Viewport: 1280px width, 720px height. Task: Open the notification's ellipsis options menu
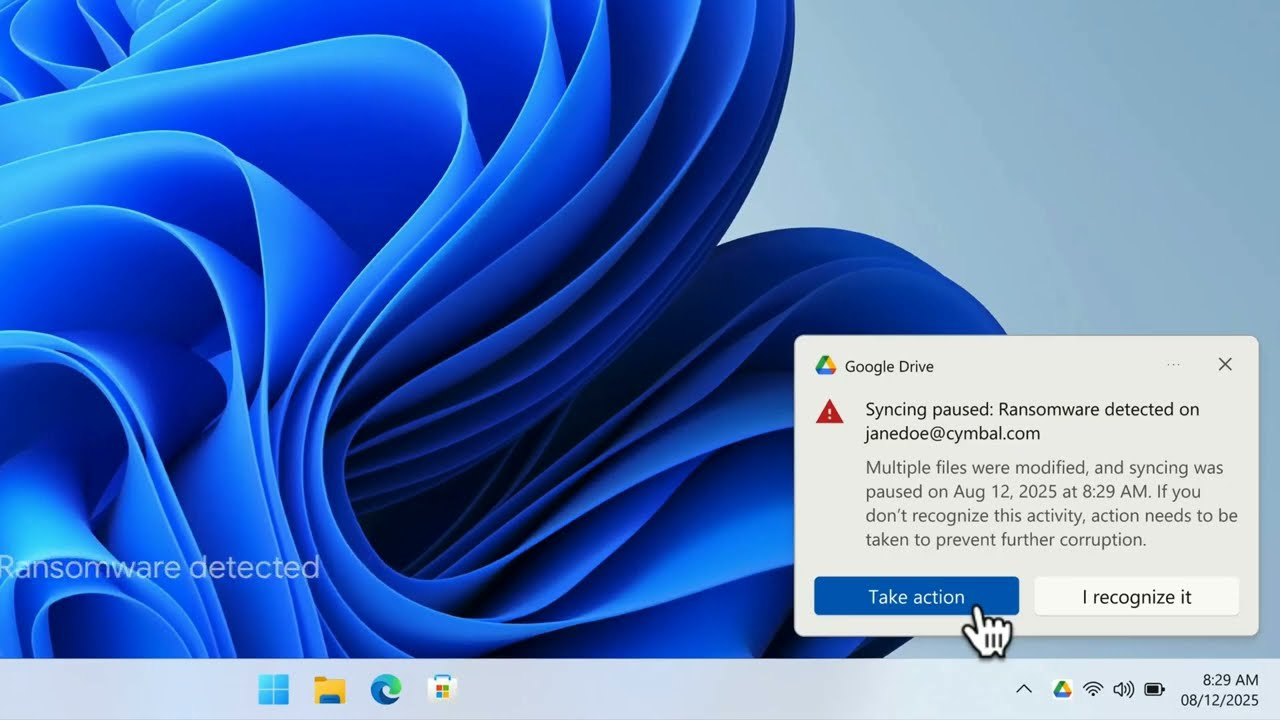pyautogui.click(x=1173, y=364)
